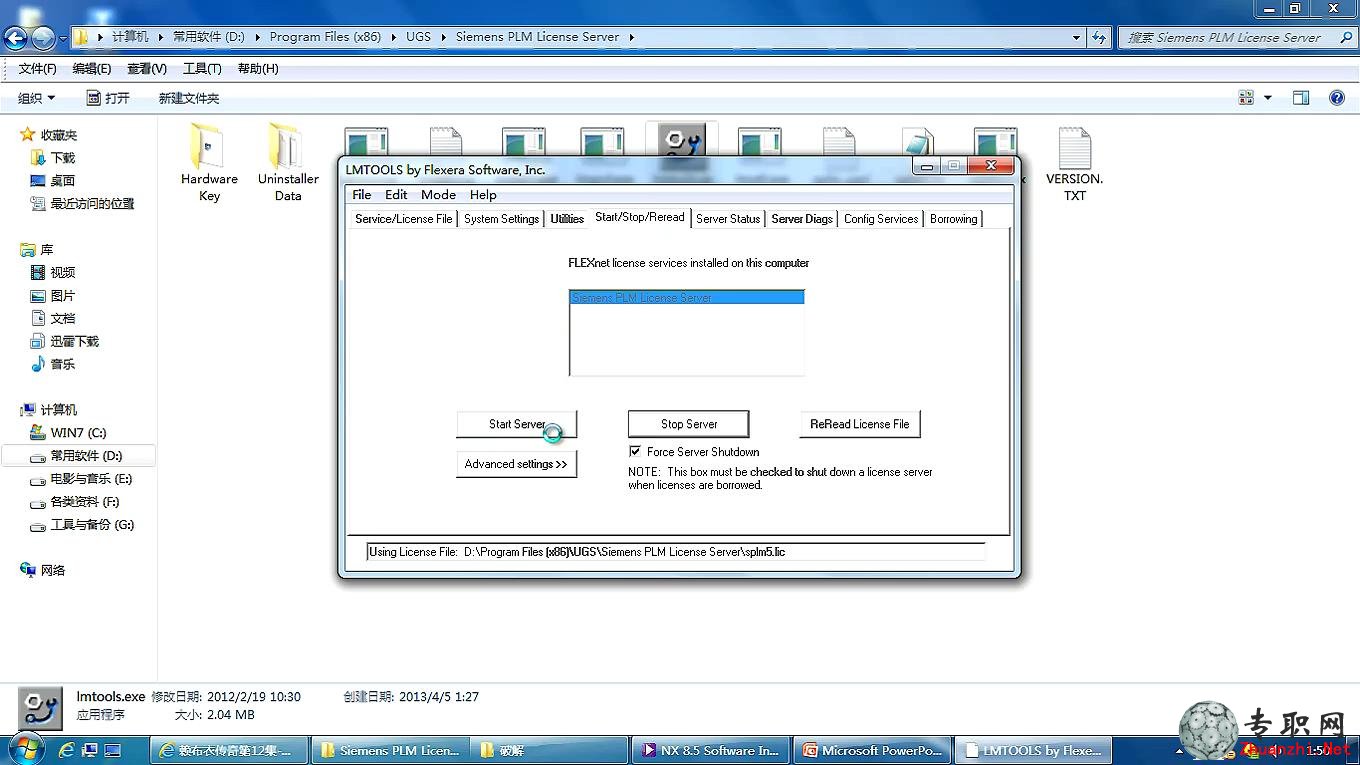Click the show desktop quick launch icon
The image size is (1360, 765).
pyautogui.click(x=112, y=749)
